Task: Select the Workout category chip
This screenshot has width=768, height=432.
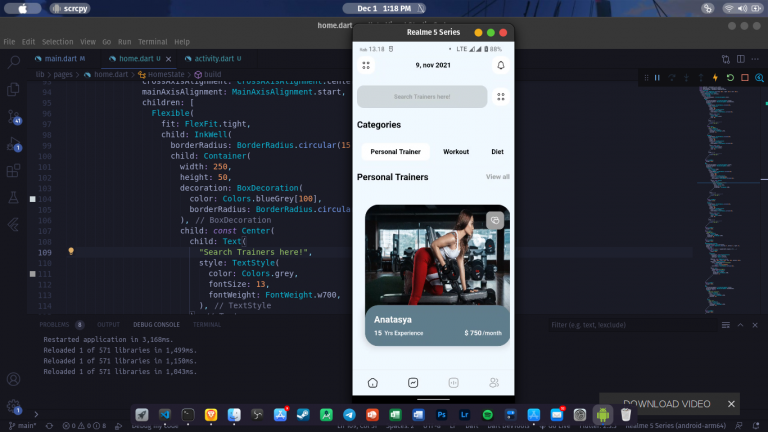Action: click(456, 152)
